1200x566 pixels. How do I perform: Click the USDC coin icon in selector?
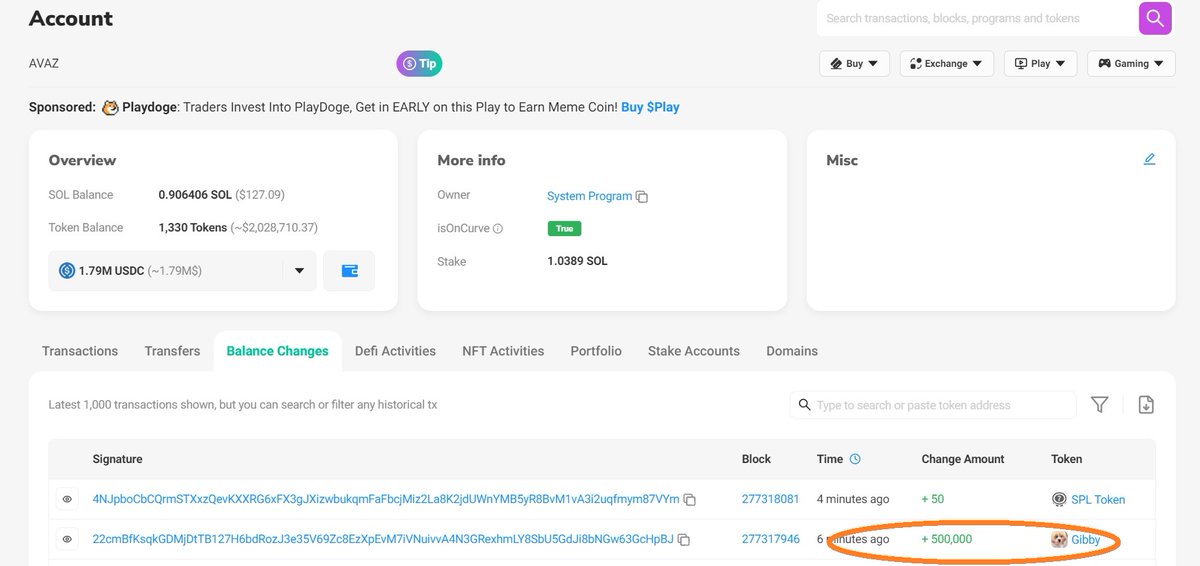pos(67,270)
